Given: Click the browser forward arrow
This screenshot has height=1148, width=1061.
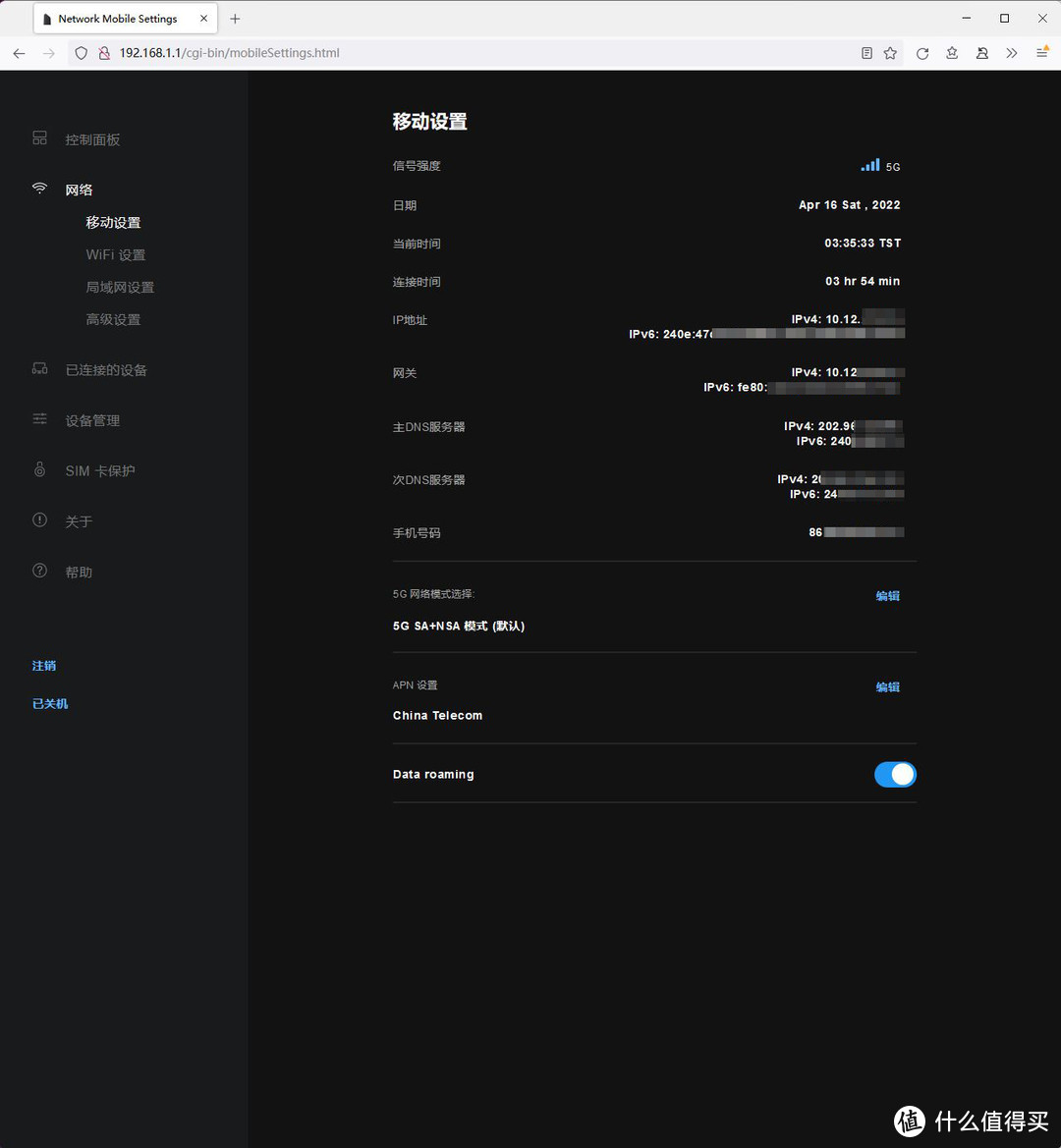Looking at the screenshot, I should click(49, 53).
